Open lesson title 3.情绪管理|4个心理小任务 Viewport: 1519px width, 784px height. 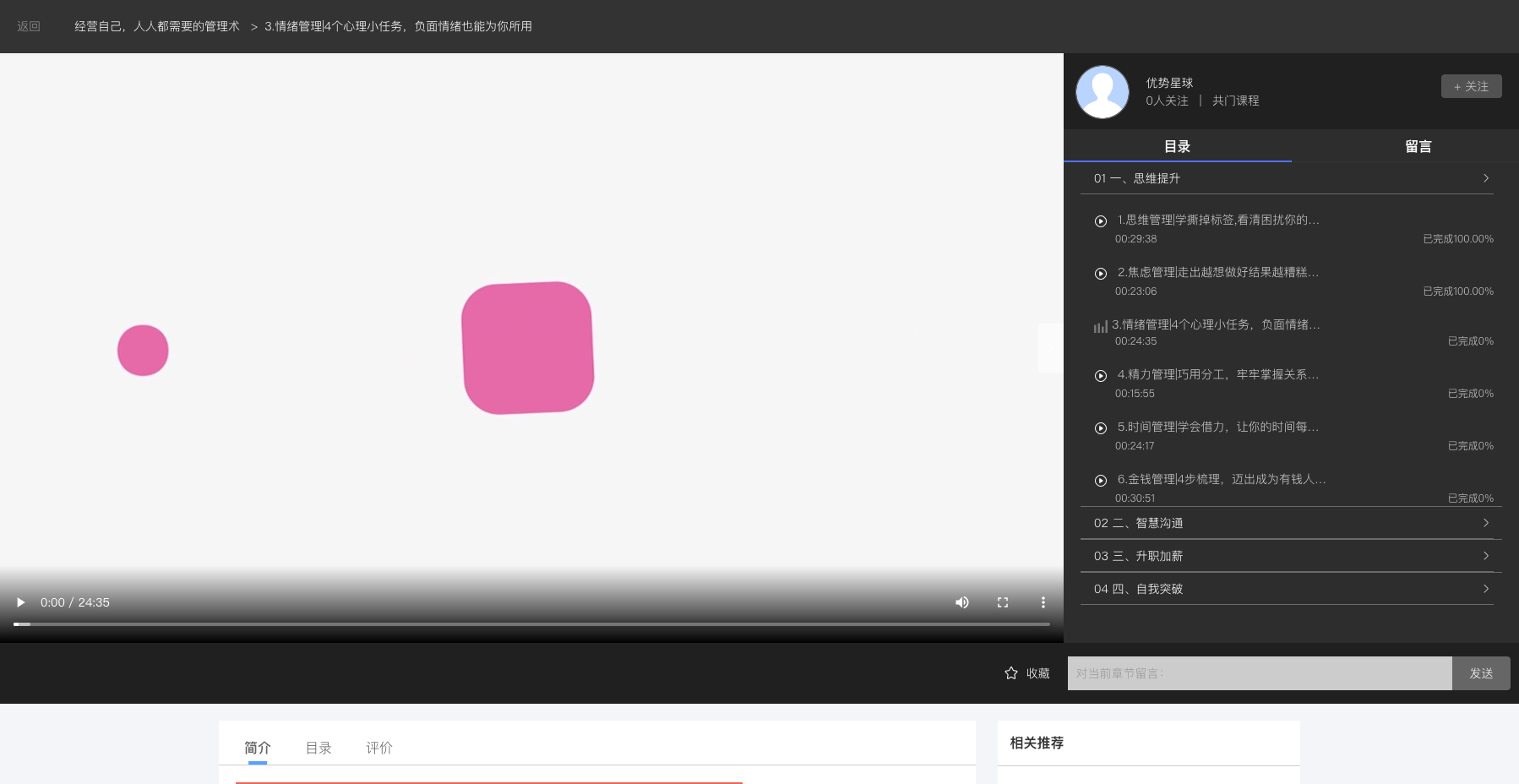1216,324
